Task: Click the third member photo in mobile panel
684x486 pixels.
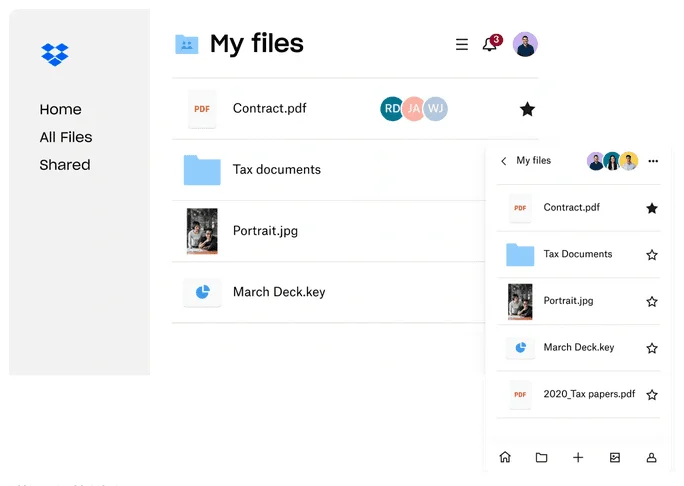Action: pyautogui.click(x=629, y=161)
